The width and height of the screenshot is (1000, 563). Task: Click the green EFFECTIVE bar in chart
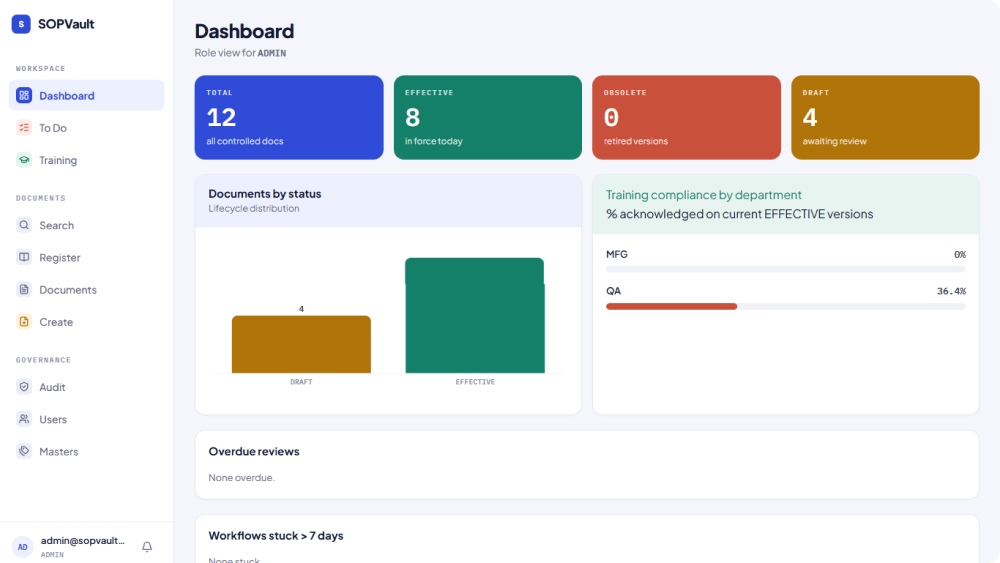[x=474, y=316]
